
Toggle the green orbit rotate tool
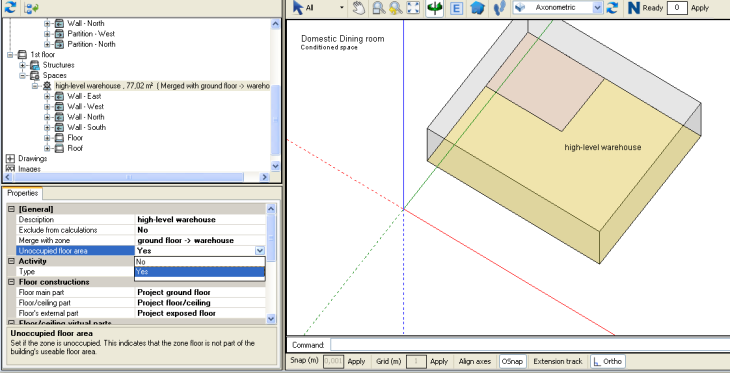(434, 8)
